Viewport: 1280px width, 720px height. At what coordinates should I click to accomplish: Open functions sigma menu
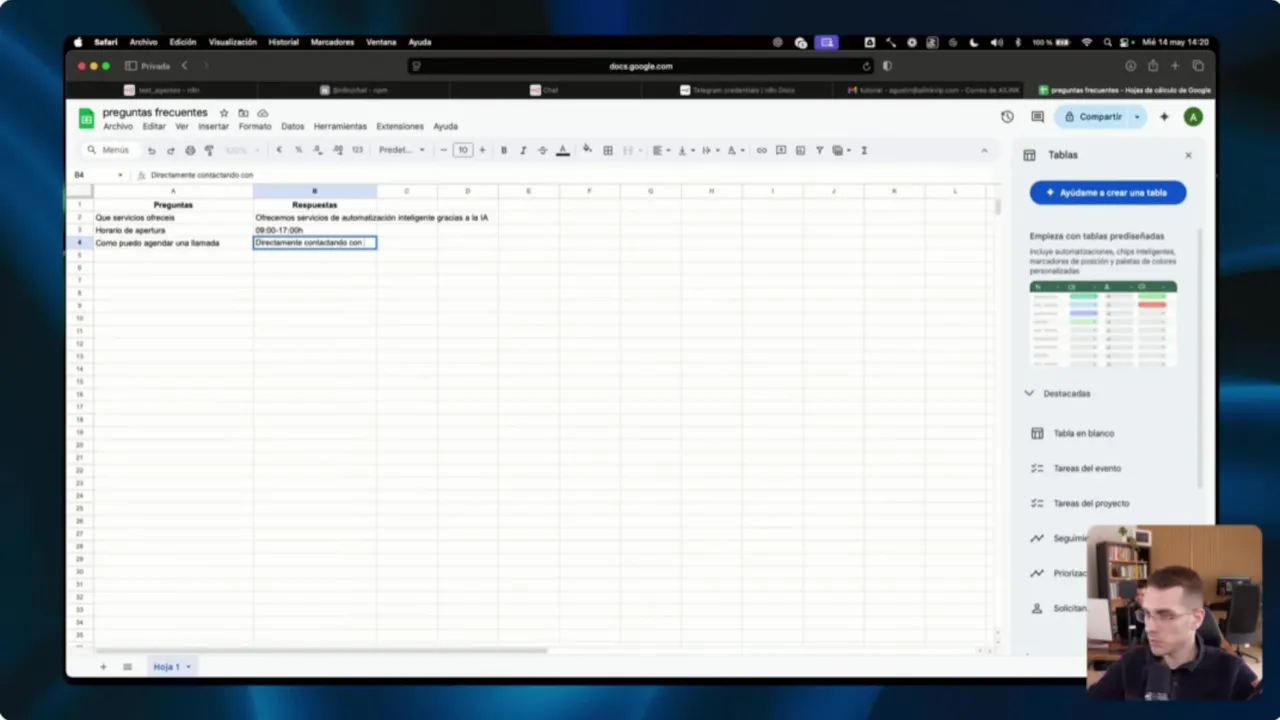864,150
